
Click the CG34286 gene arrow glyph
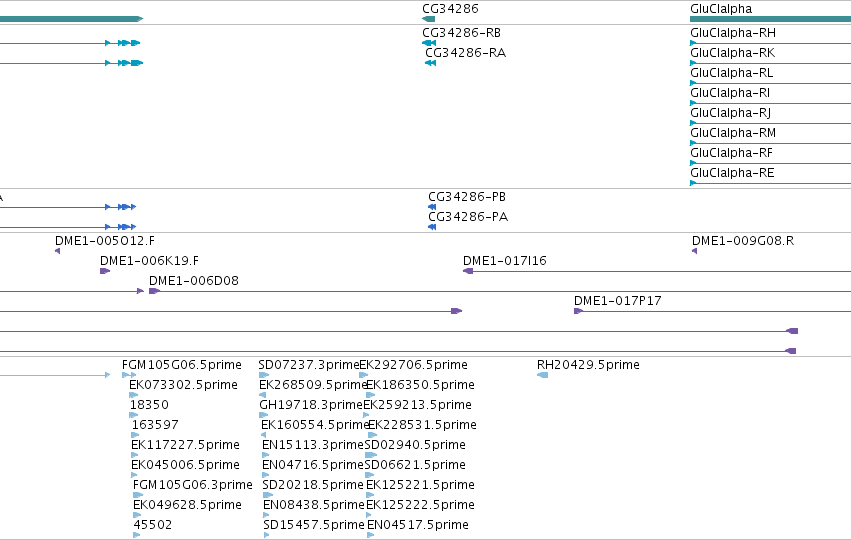coord(428,19)
